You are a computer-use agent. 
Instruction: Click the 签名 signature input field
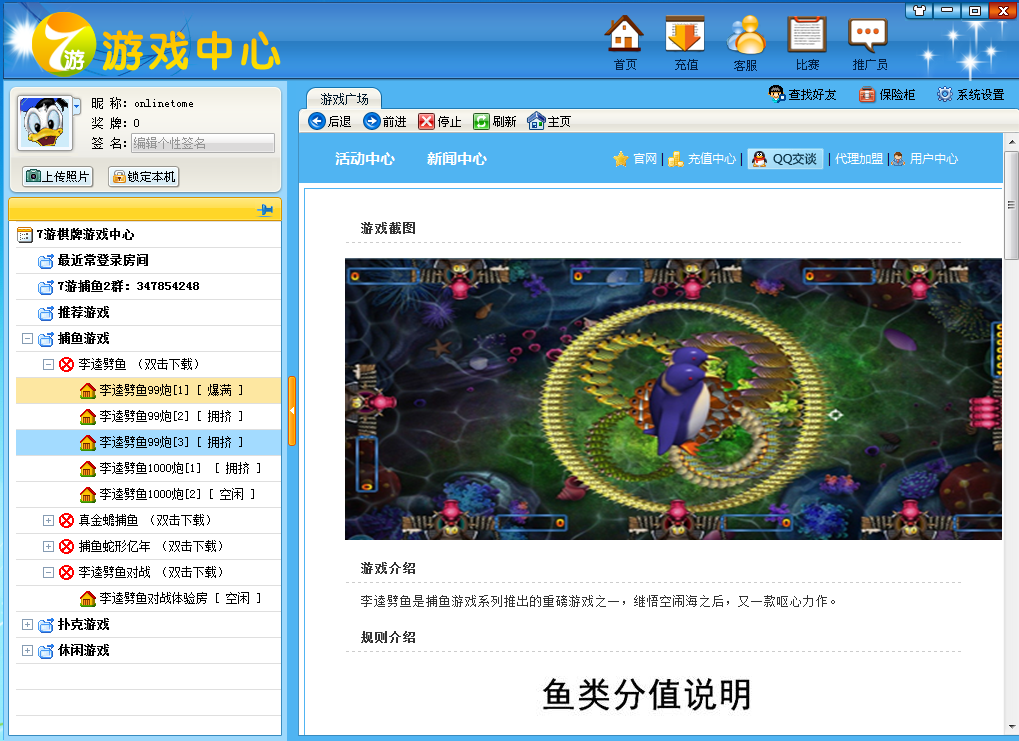[203, 143]
